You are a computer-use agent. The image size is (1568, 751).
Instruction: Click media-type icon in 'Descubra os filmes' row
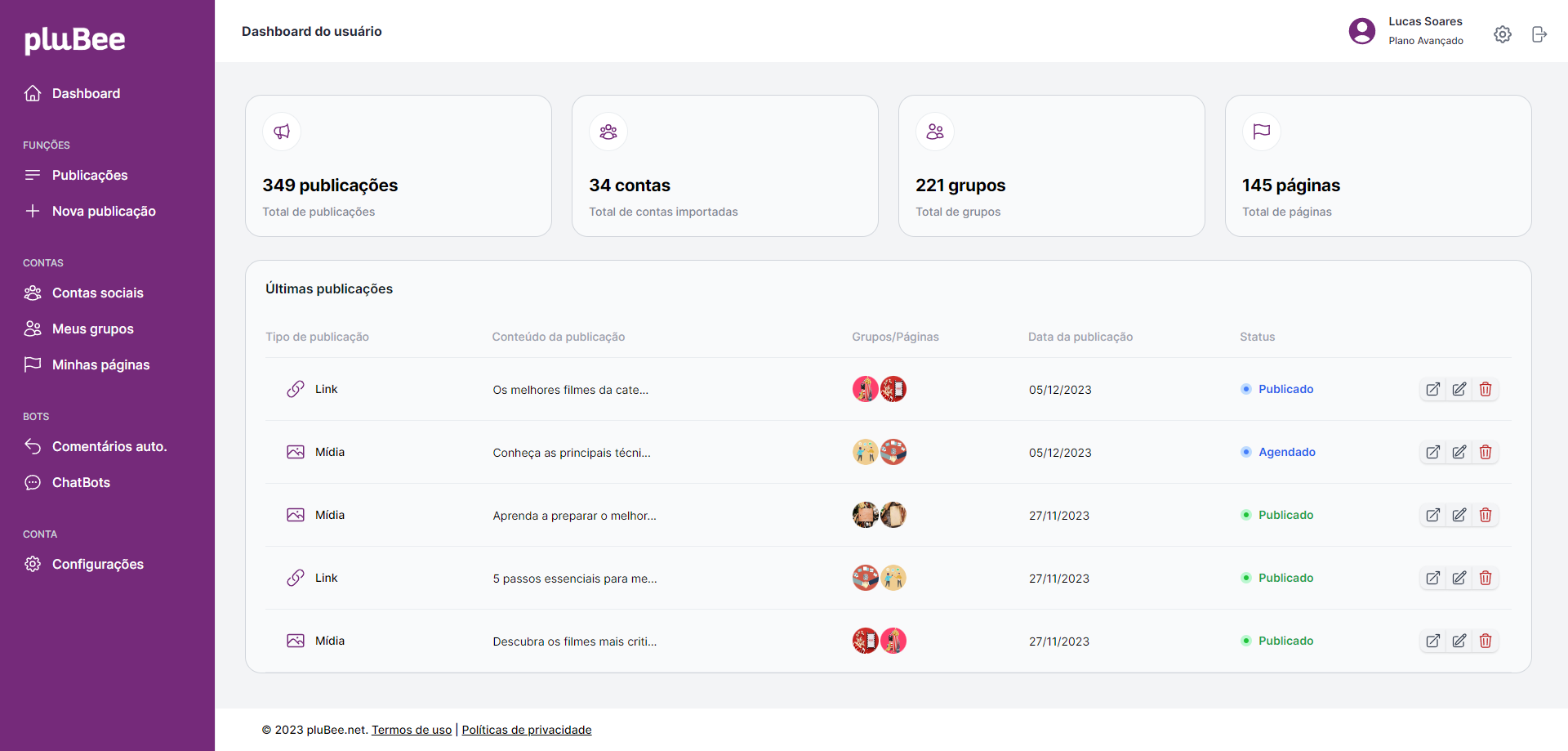pyautogui.click(x=296, y=641)
